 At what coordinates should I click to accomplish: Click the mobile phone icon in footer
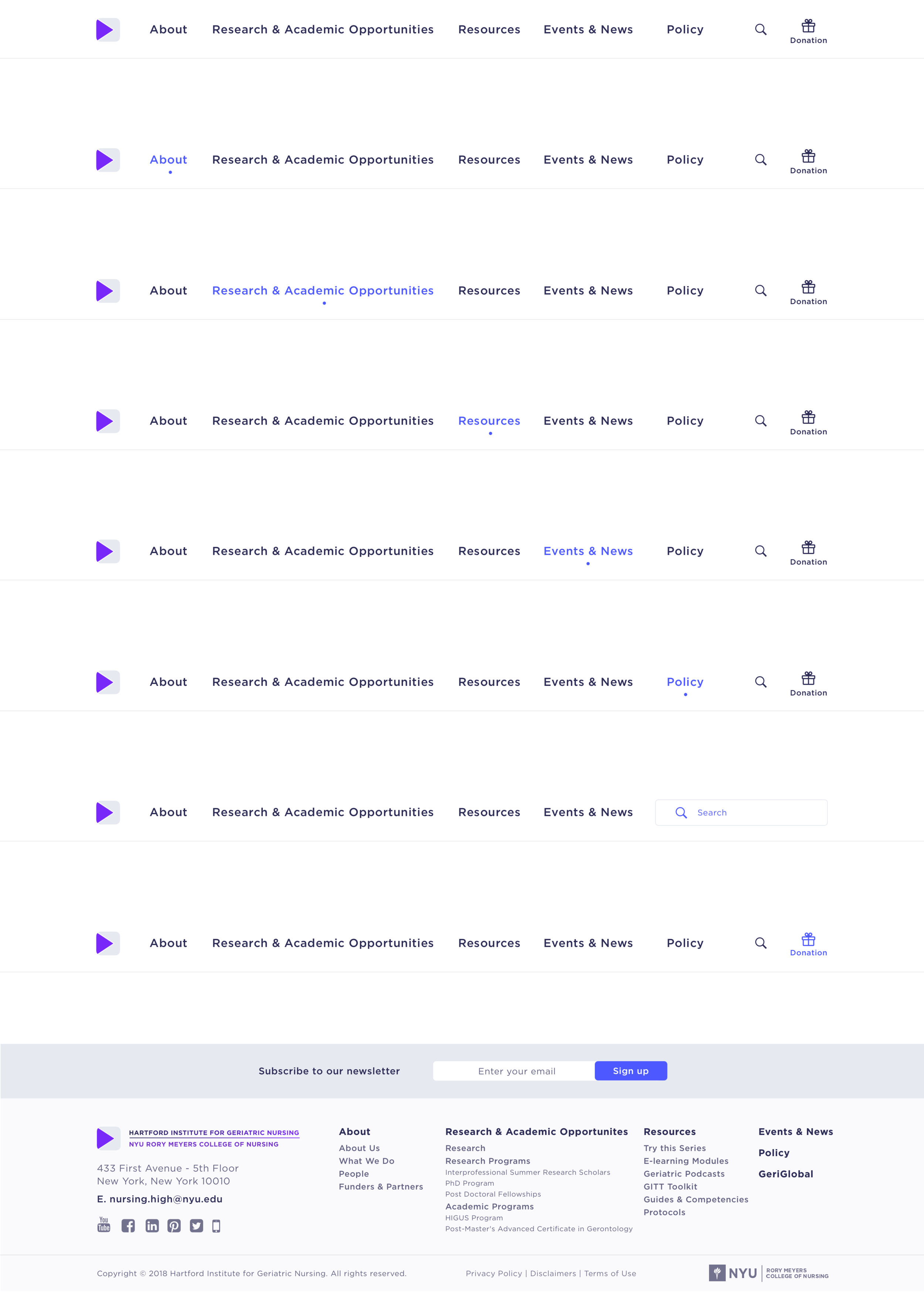click(x=216, y=1226)
